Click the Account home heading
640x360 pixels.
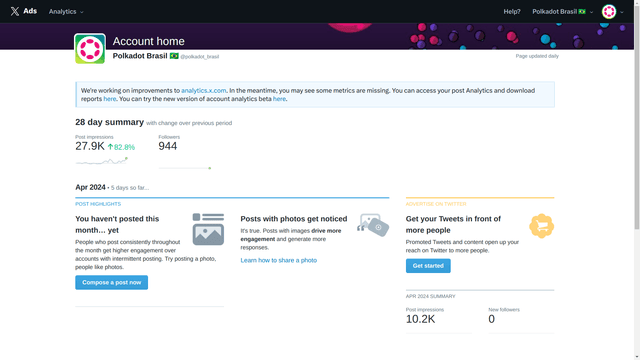[149, 41]
